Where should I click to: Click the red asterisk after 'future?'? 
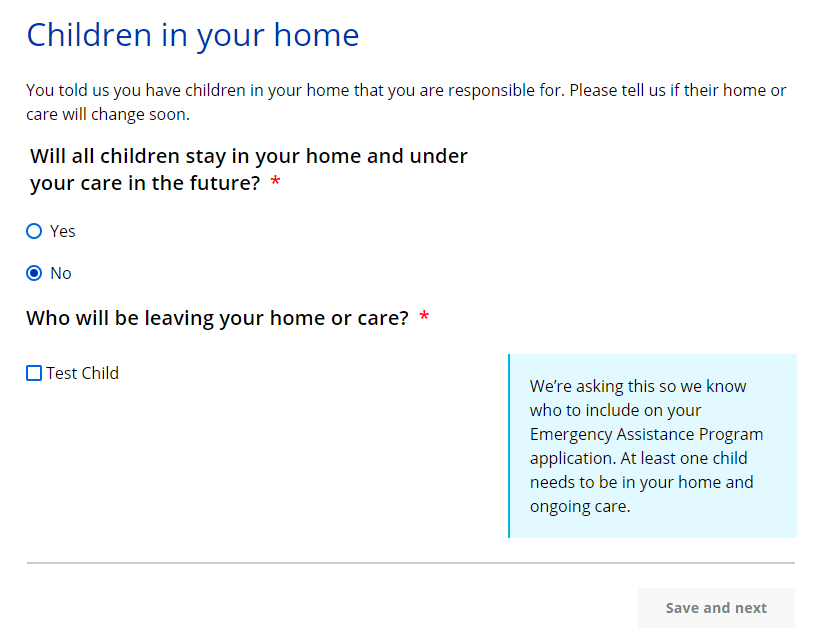coord(275,184)
